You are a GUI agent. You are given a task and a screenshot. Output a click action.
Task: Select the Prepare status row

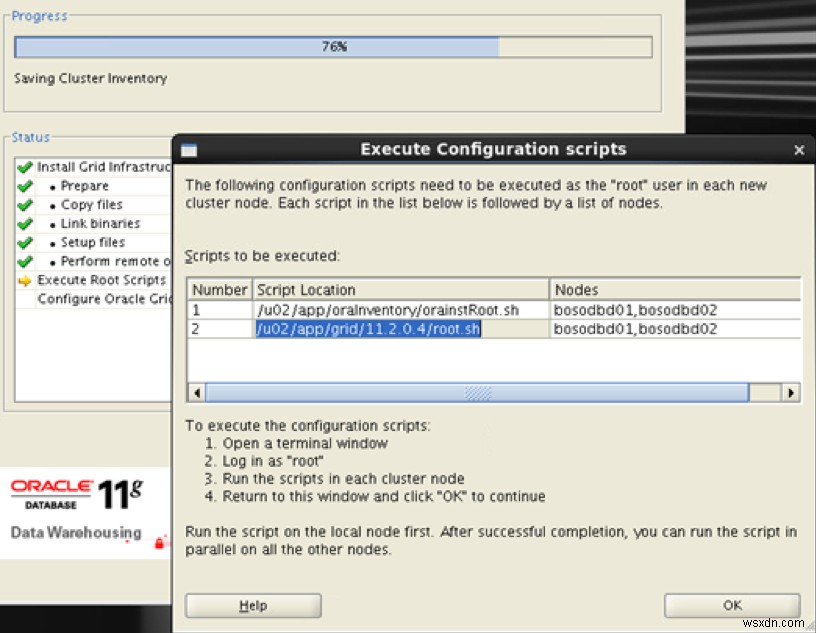coord(94,186)
